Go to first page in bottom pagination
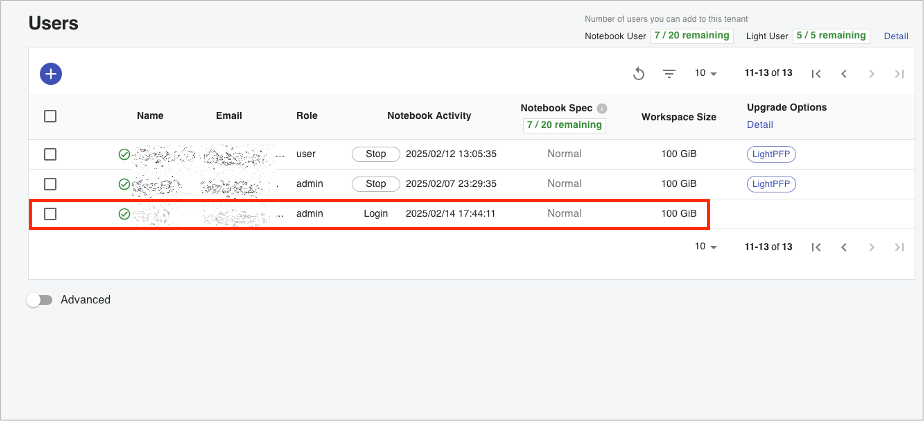This screenshot has width=924, height=421. pyautogui.click(x=816, y=247)
